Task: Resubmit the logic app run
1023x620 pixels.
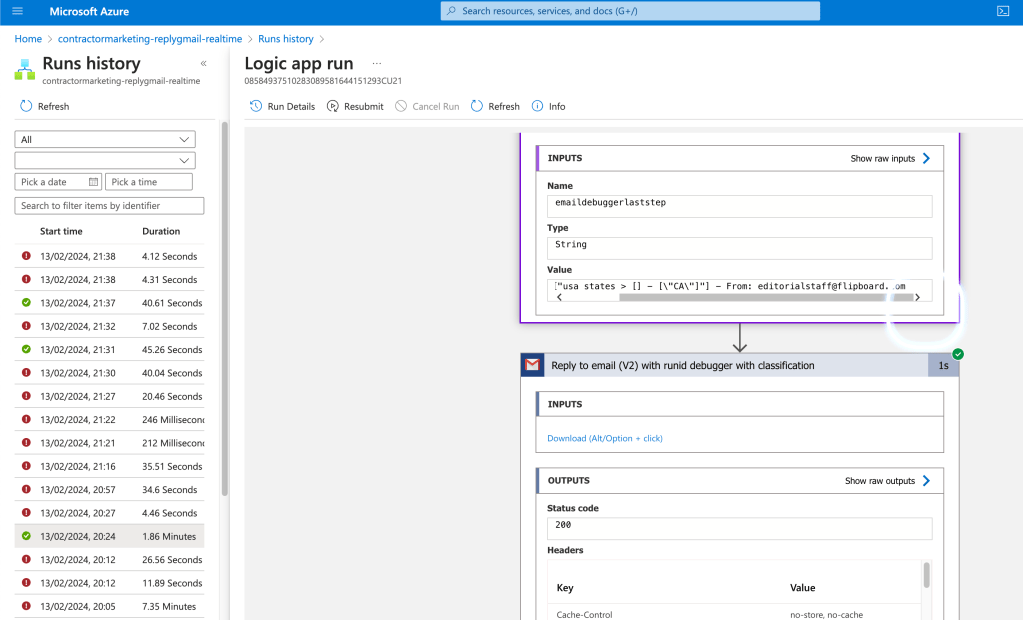Action: (355, 106)
